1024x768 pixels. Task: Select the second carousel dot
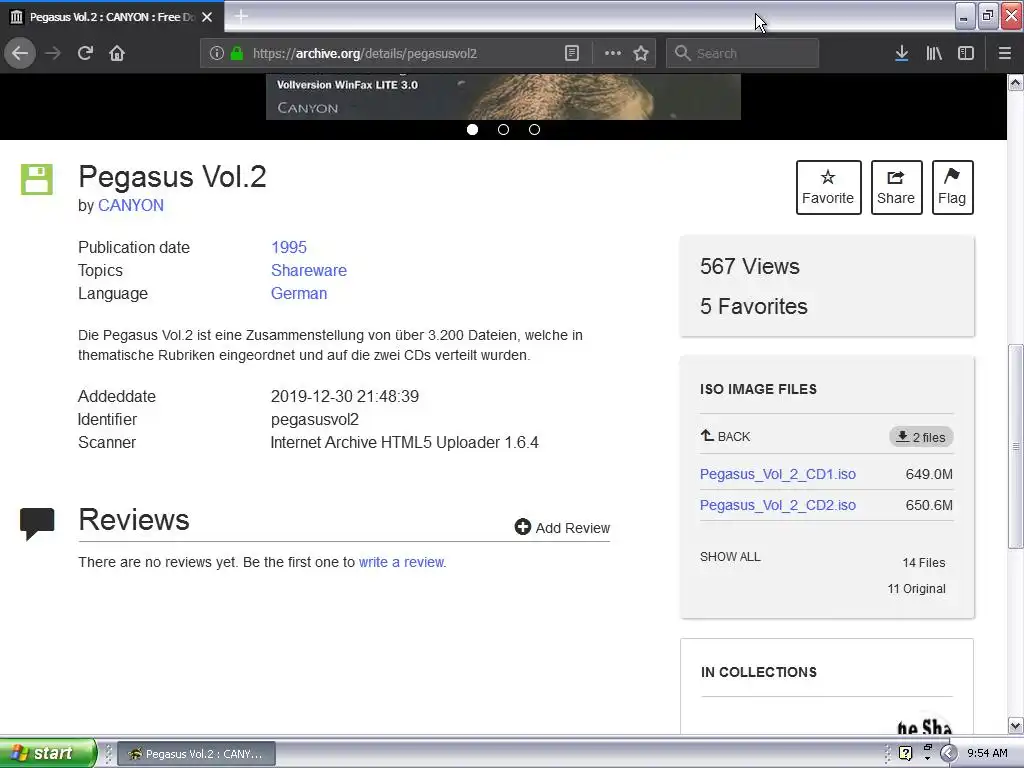tap(503, 129)
